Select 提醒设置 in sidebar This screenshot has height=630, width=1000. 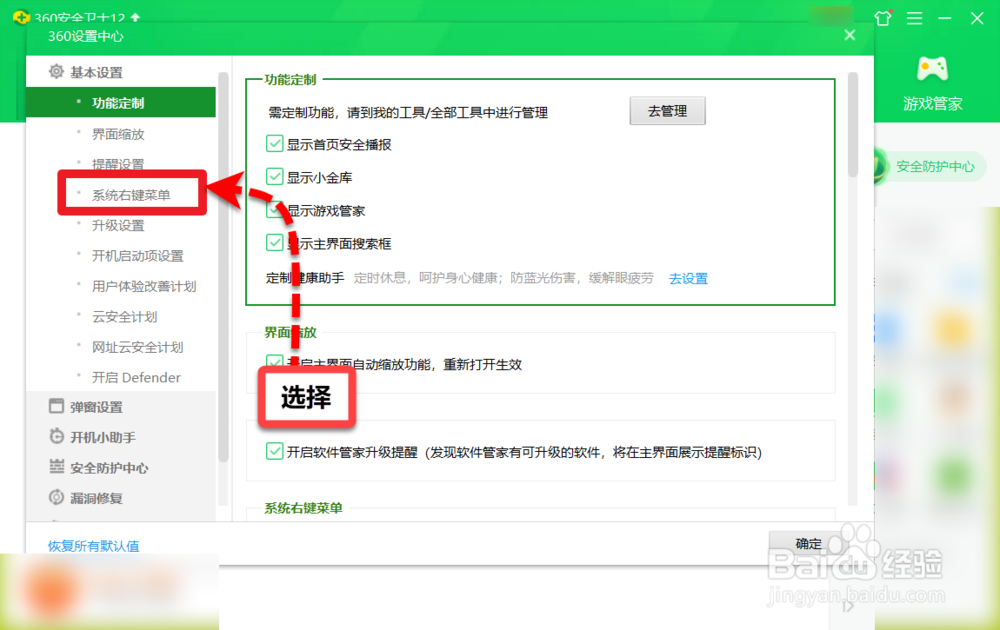point(119,164)
